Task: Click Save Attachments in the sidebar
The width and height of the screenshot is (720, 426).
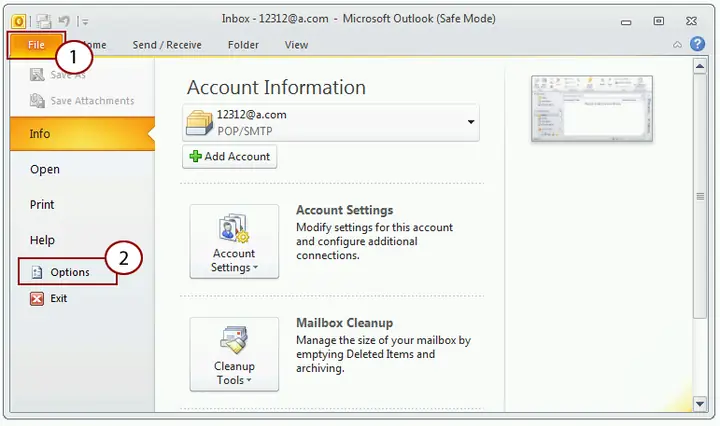Action: pyautogui.click(x=82, y=101)
